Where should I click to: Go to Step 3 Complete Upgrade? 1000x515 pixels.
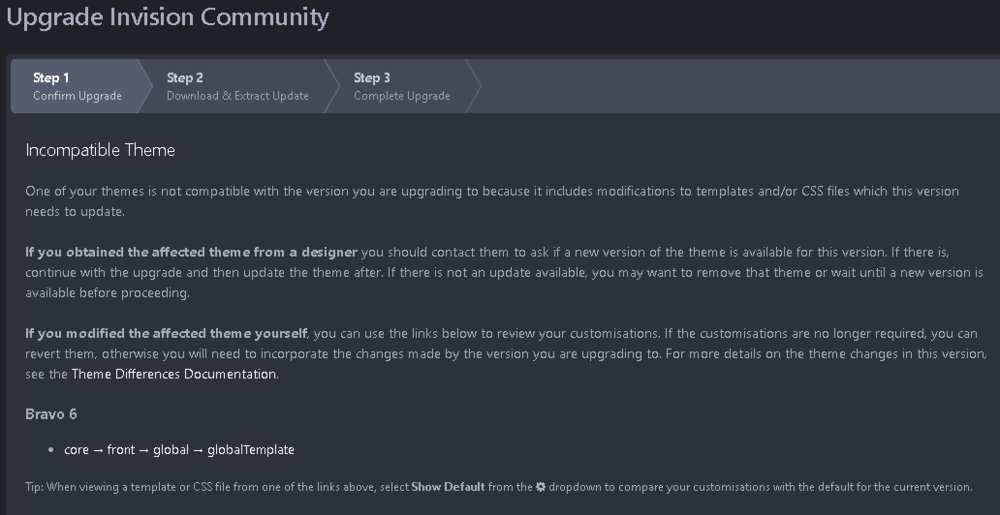tap(401, 86)
